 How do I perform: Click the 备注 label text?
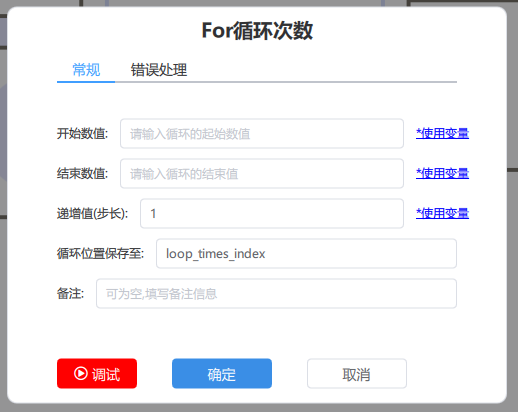pyautogui.click(x=70, y=294)
